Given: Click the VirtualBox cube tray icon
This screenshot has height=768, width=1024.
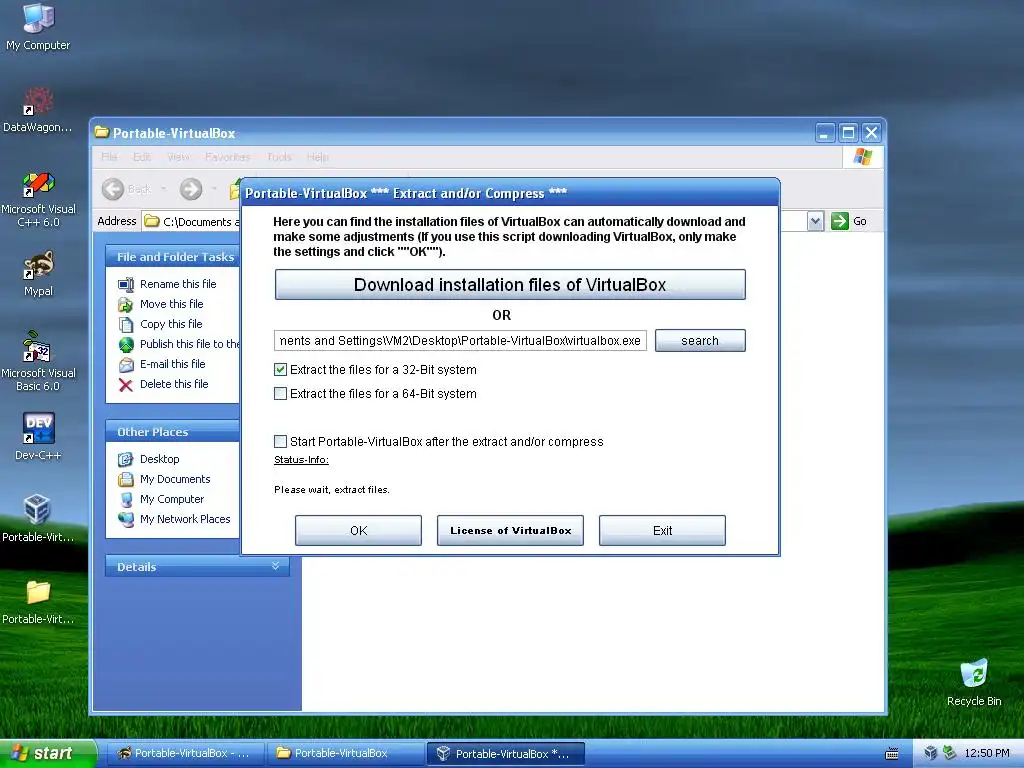Looking at the screenshot, I should (x=931, y=753).
